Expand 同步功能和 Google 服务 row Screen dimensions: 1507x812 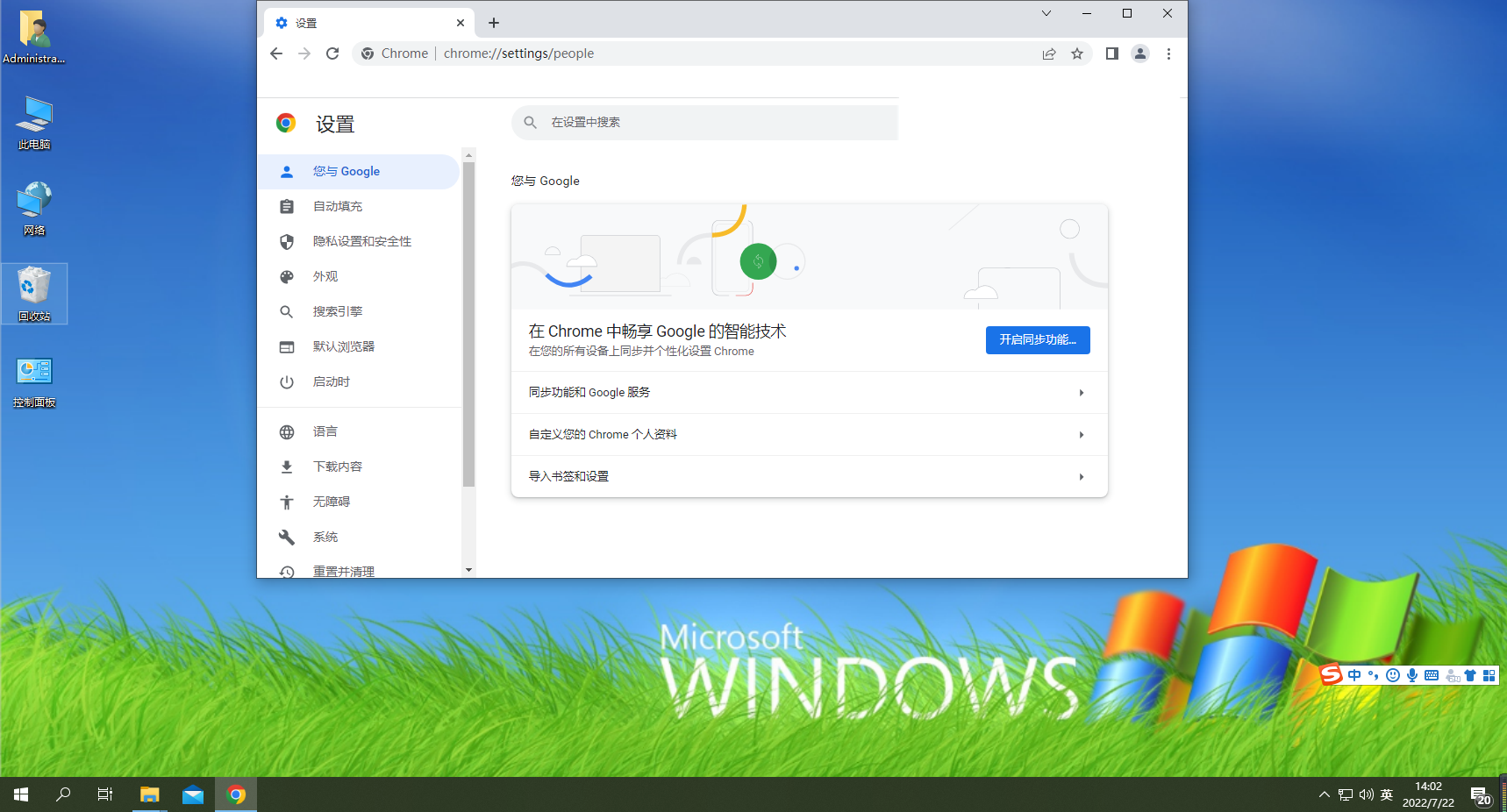click(810, 393)
